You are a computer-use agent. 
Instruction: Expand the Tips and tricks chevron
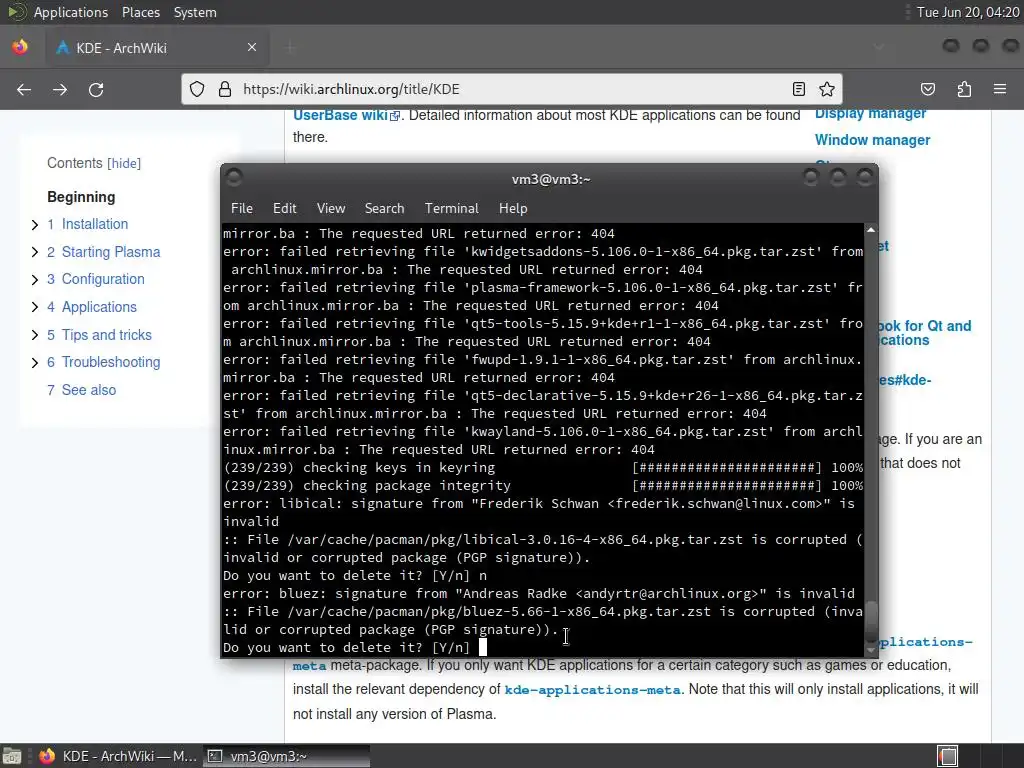click(x=35, y=335)
